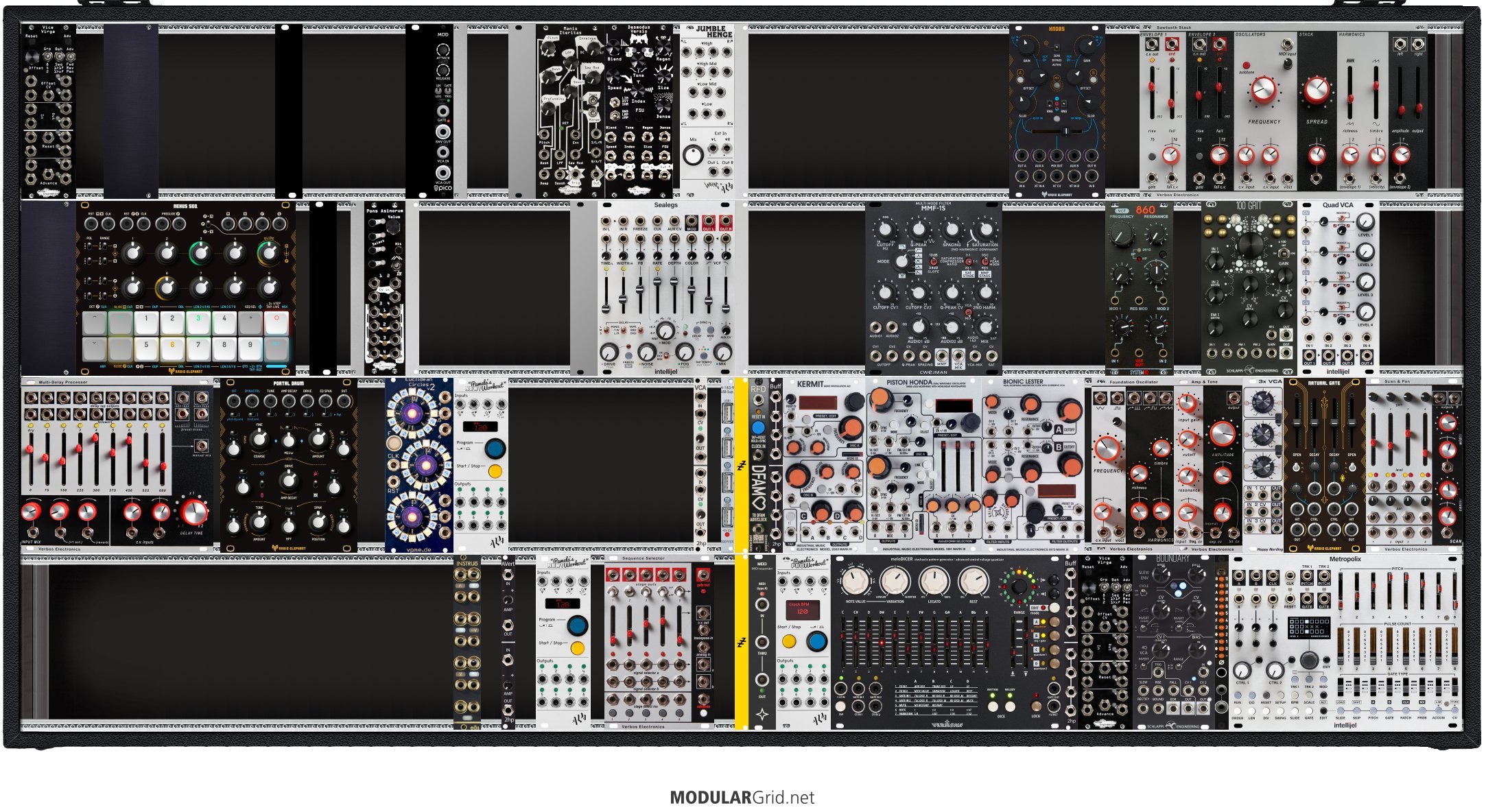Click the CTRL 1 knob on Metropolix
The image size is (1486, 812).
1242,670
